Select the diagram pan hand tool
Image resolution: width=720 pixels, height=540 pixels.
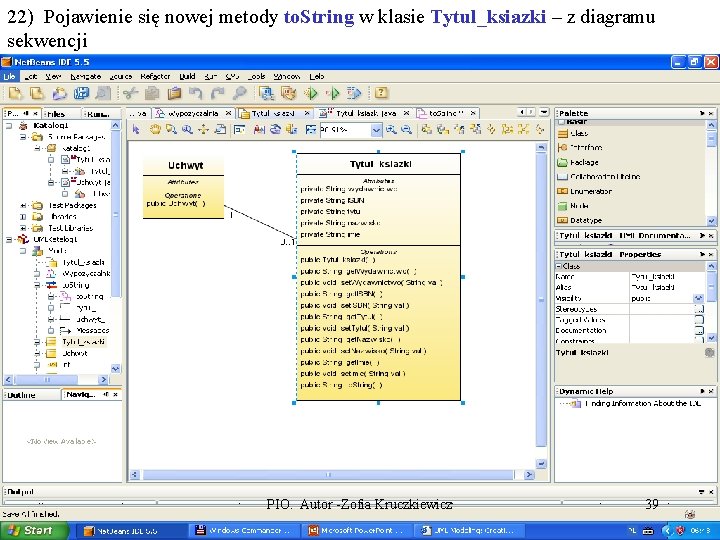pyautogui.click(x=155, y=129)
